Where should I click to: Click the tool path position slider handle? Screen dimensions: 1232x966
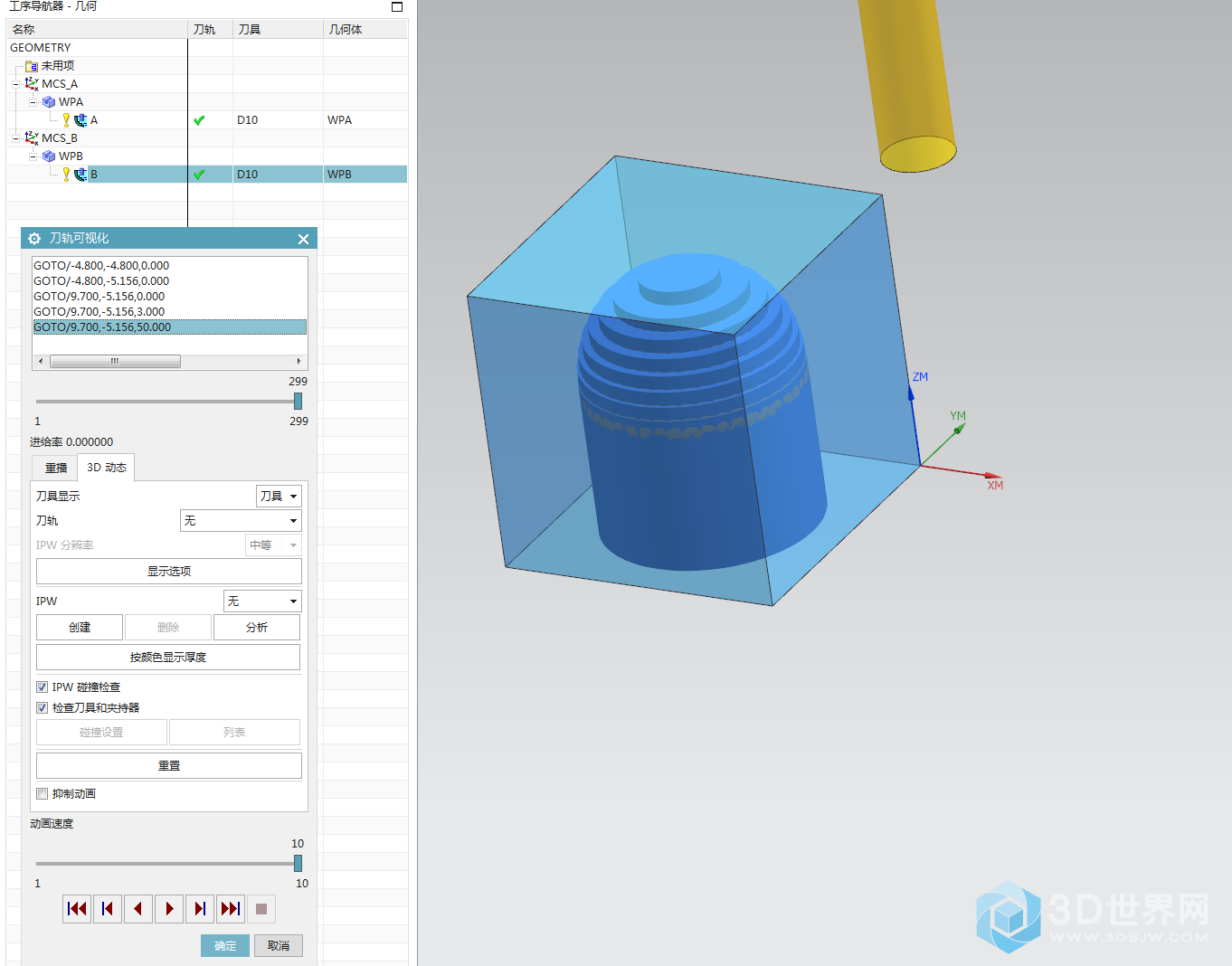click(298, 401)
